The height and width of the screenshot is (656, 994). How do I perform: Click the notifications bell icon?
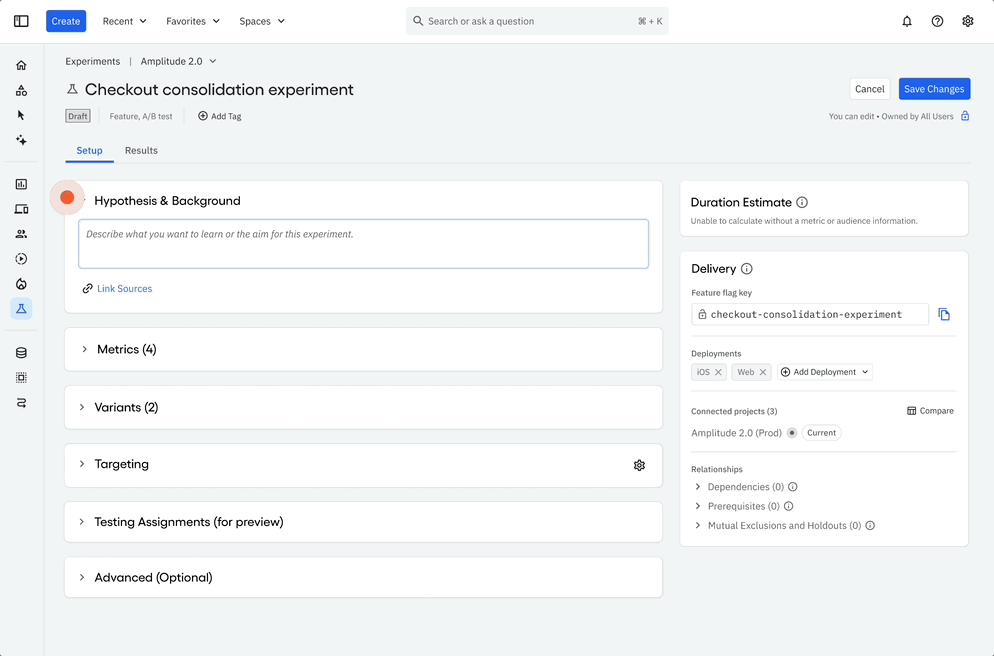(907, 21)
